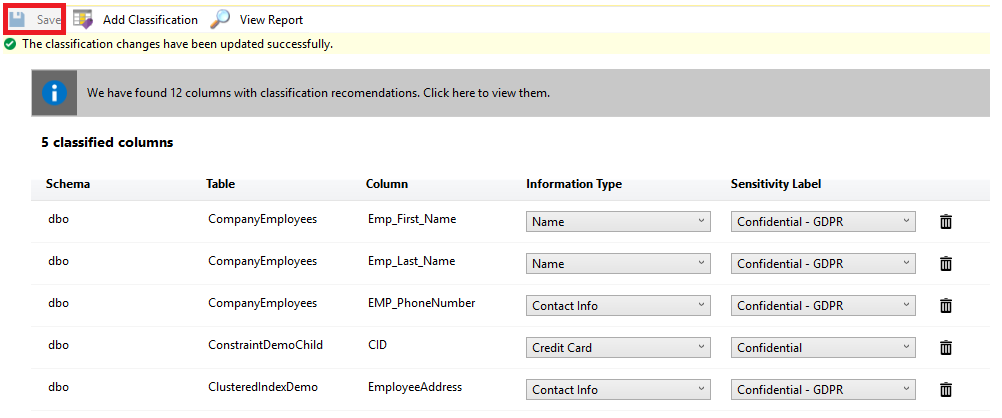Delete the EmployeeAddress classification row
The height and width of the screenshot is (418, 1002).
946,390
